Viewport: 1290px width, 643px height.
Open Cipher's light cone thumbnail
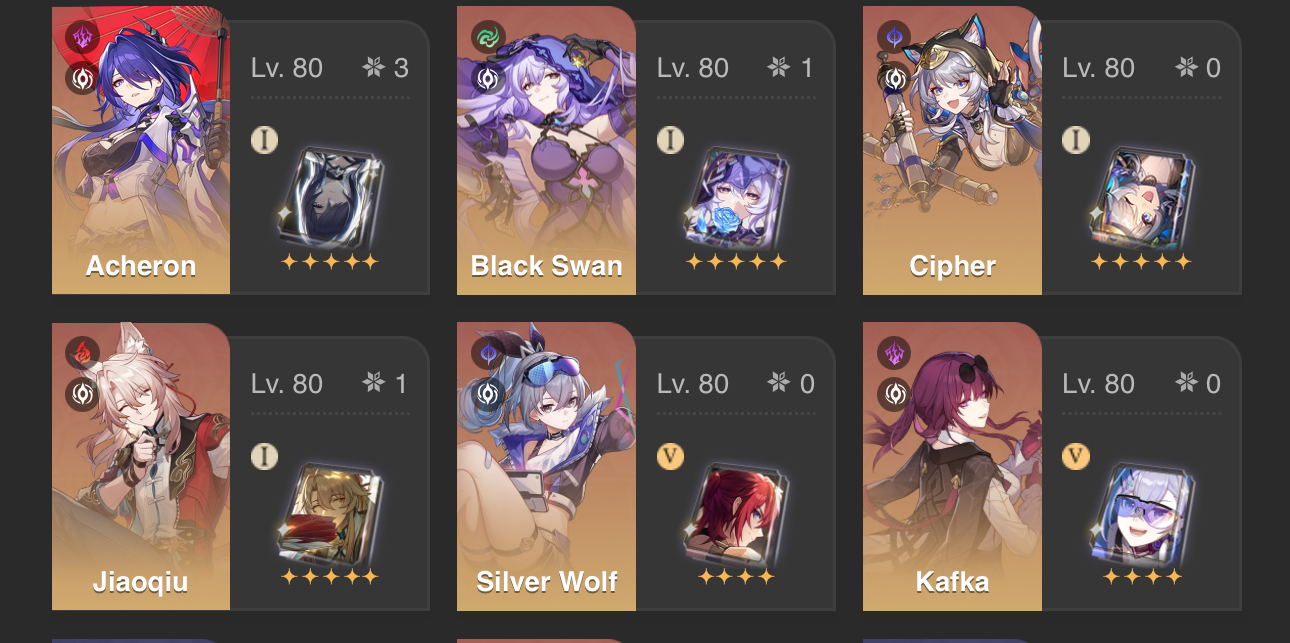(1141, 197)
